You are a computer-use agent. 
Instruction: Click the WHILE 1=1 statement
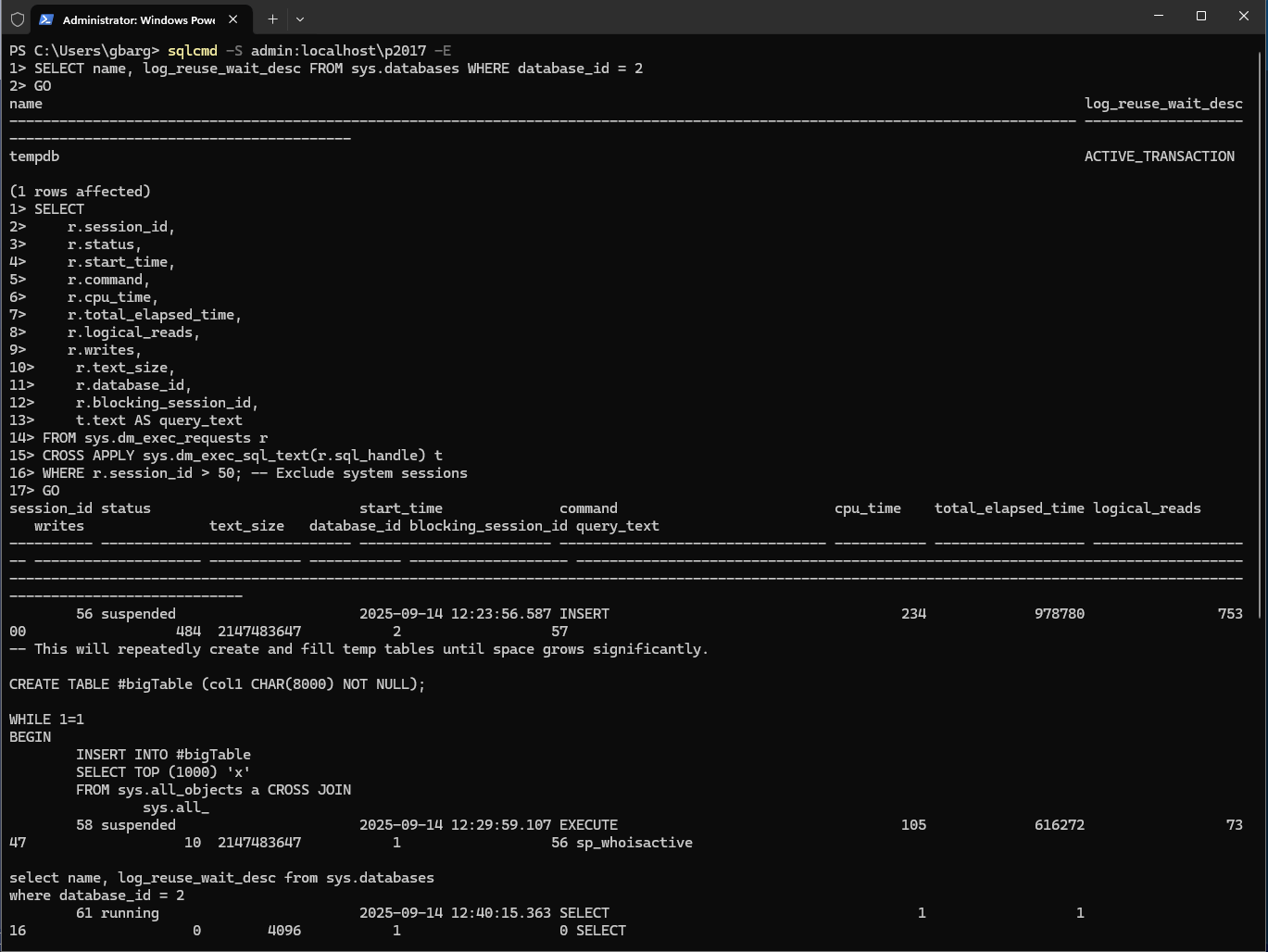click(x=46, y=720)
